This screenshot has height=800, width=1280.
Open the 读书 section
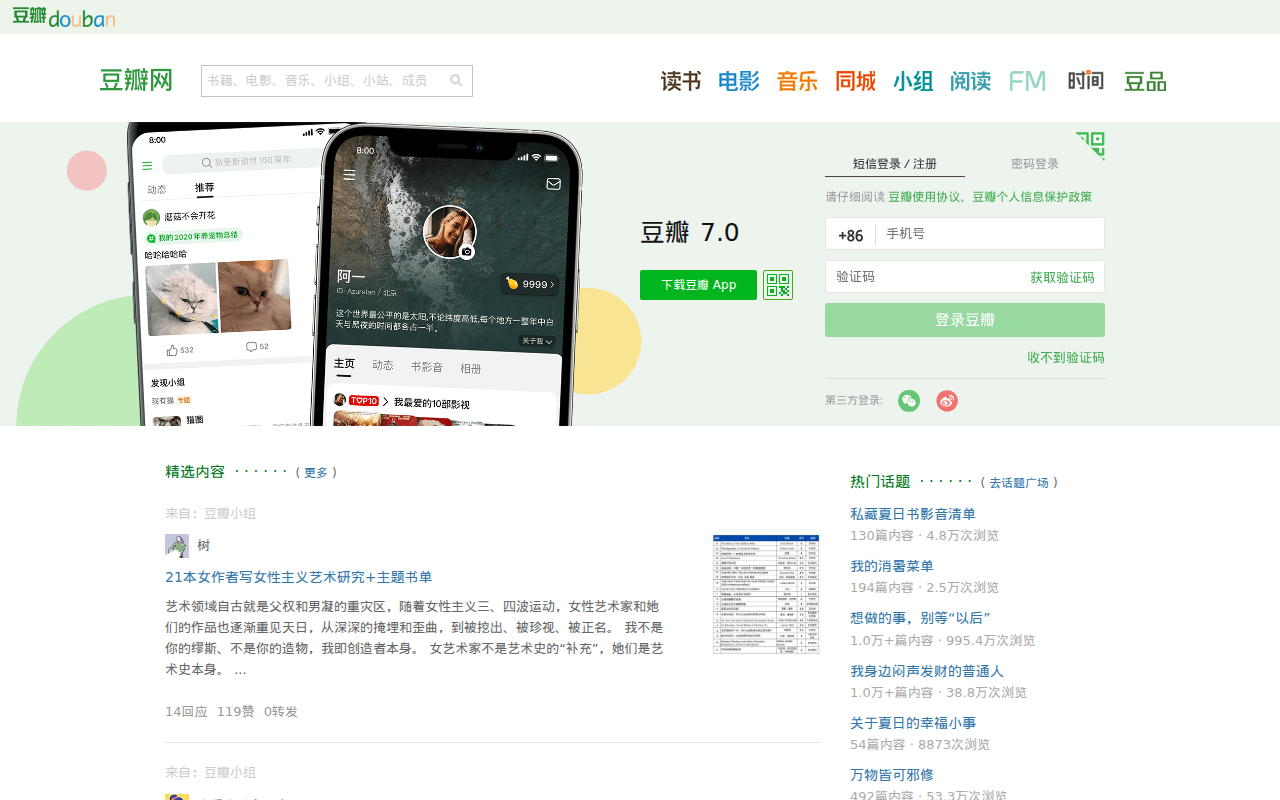point(681,82)
